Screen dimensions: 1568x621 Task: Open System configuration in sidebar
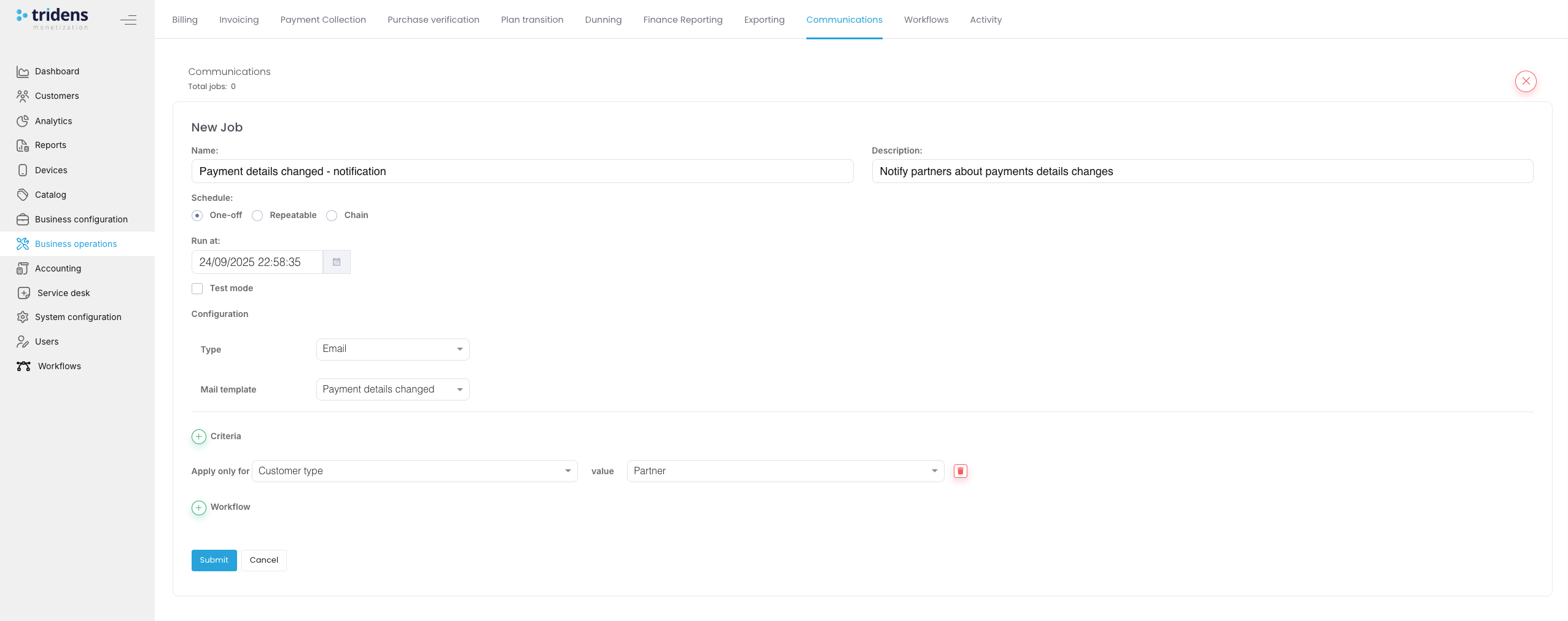click(78, 317)
